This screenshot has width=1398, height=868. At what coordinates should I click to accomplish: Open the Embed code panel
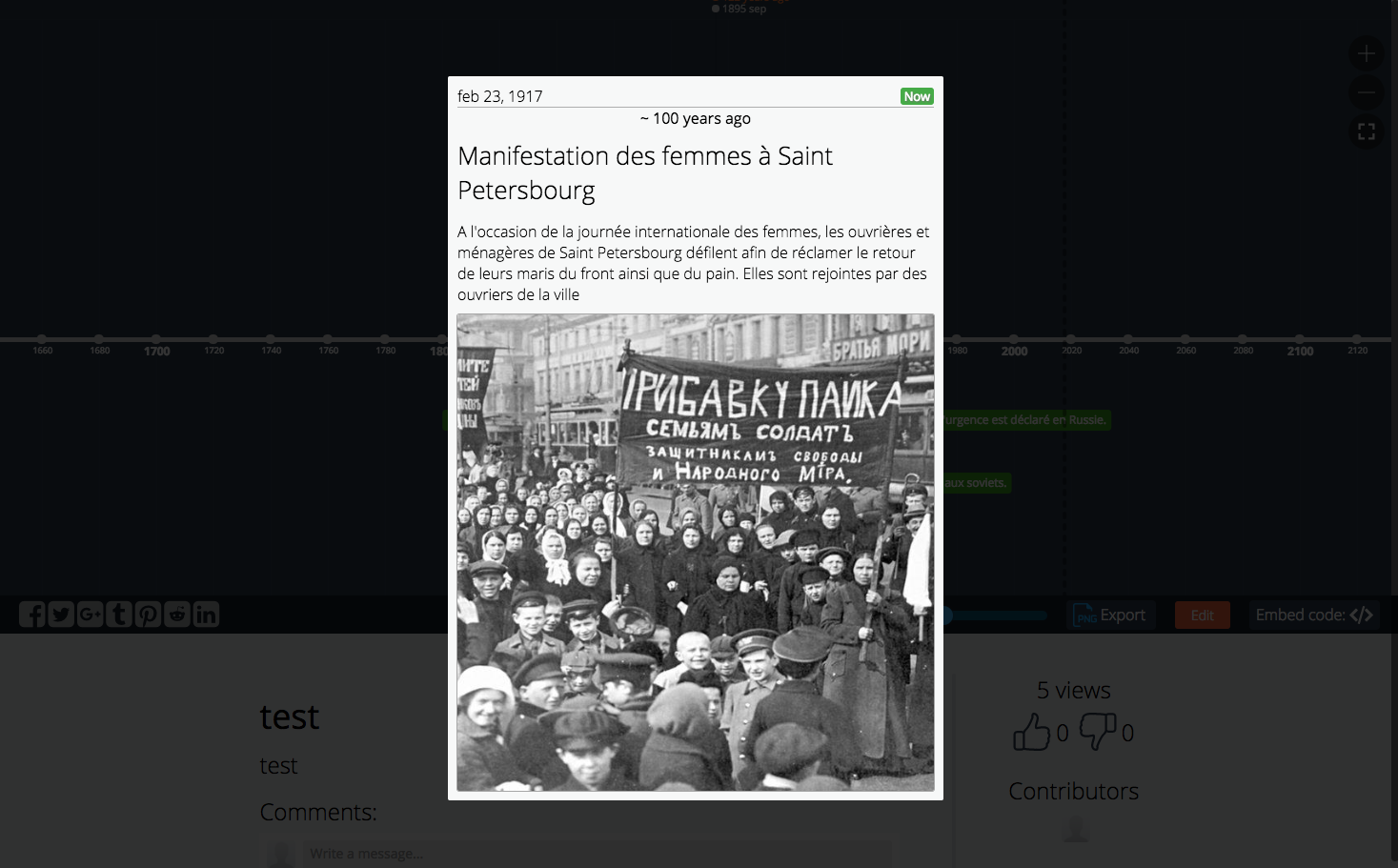click(x=1314, y=615)
